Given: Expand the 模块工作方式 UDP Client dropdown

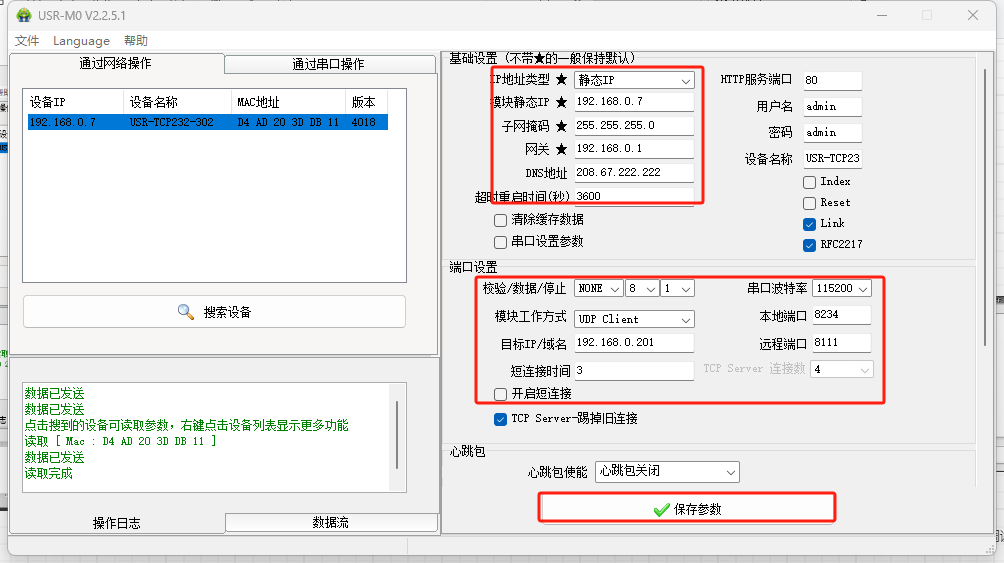Looking at the screenshot, I should click(634, 319).
